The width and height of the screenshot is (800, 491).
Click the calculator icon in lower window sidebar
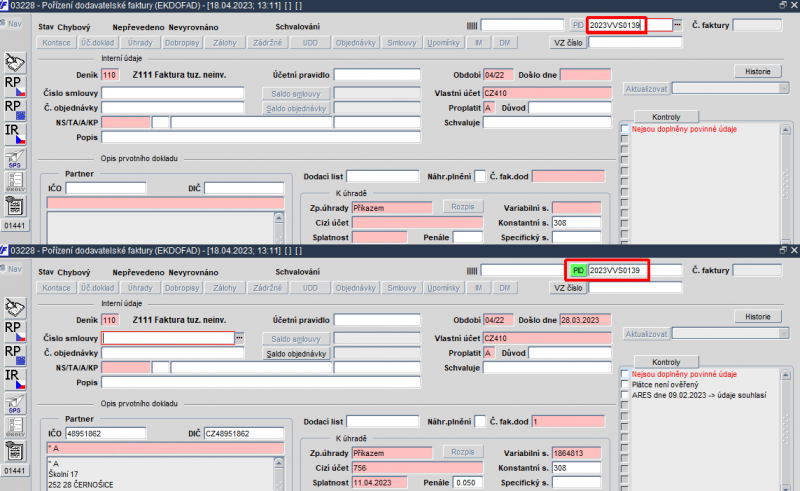point(15,451)
